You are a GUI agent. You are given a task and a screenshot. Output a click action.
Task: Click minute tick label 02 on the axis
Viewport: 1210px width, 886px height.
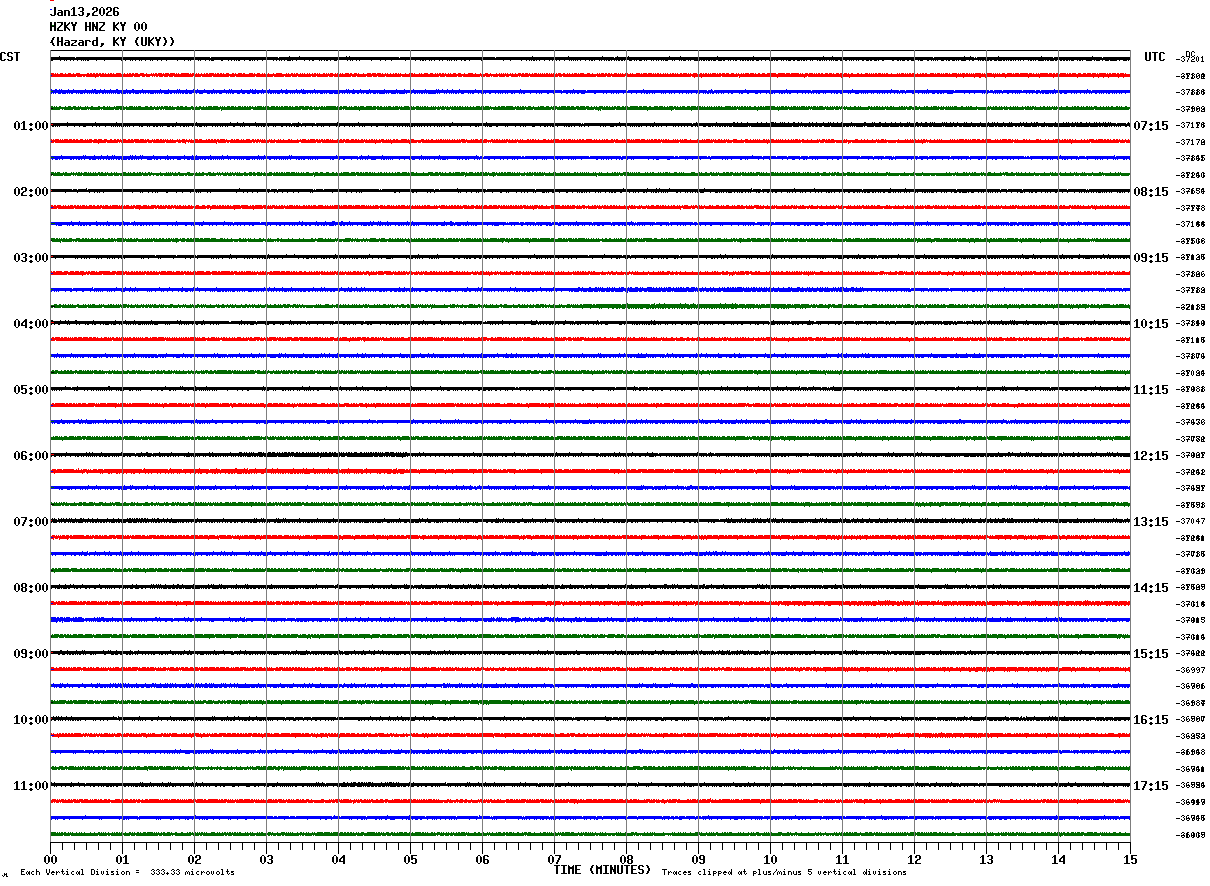[x=194, y=860]
